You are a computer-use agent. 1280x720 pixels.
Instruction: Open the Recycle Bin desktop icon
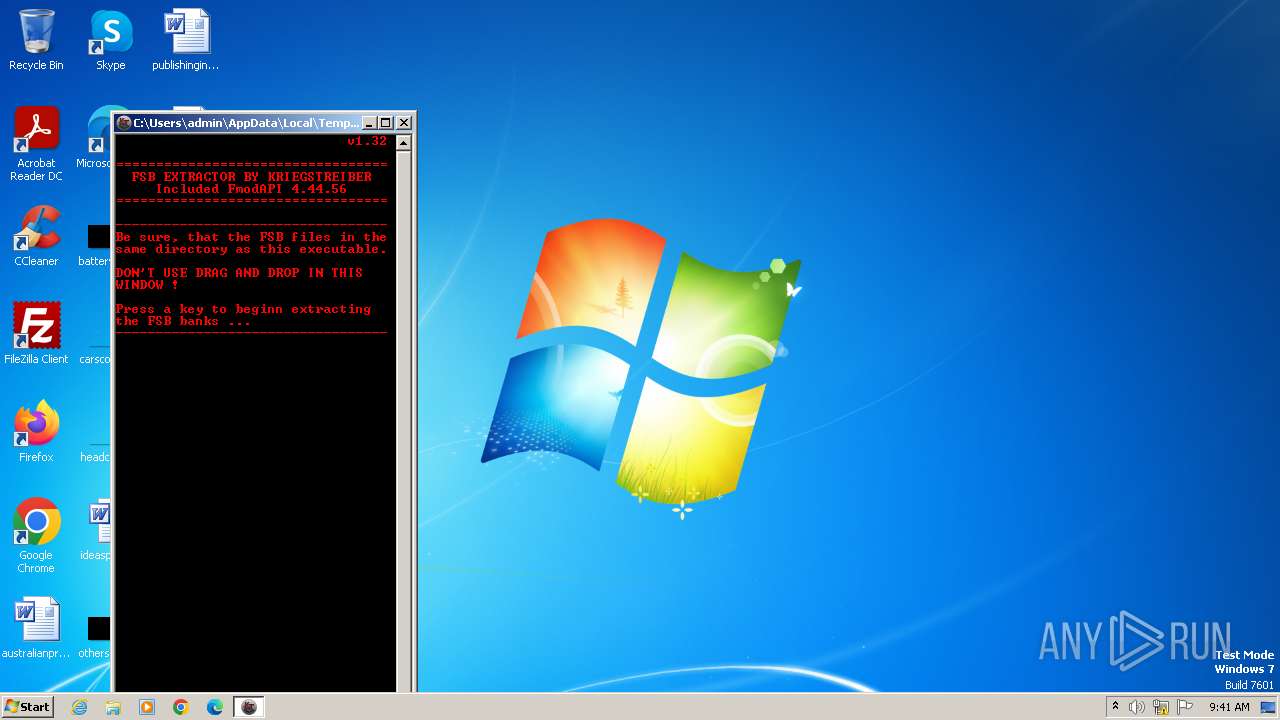[x=36, y=40]
